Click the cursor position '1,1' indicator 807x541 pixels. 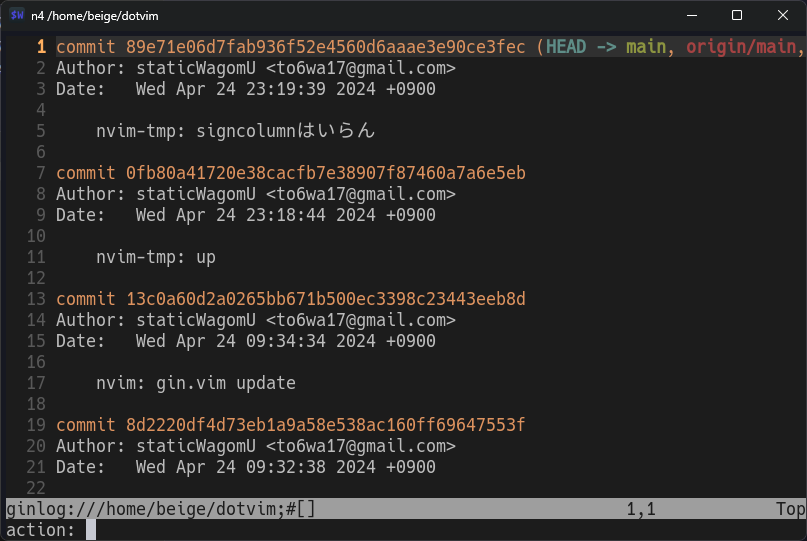641,509
